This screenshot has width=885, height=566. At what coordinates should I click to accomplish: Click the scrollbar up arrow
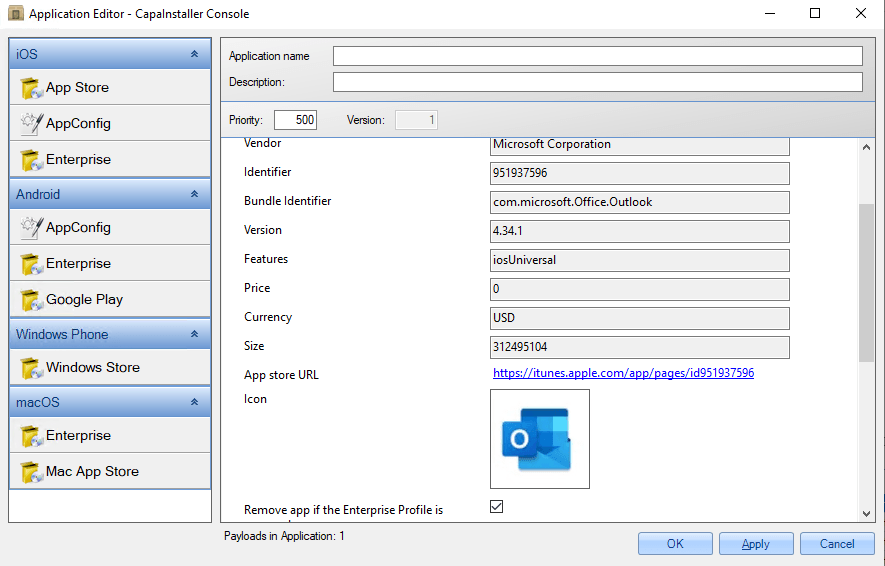coord(866,147)
